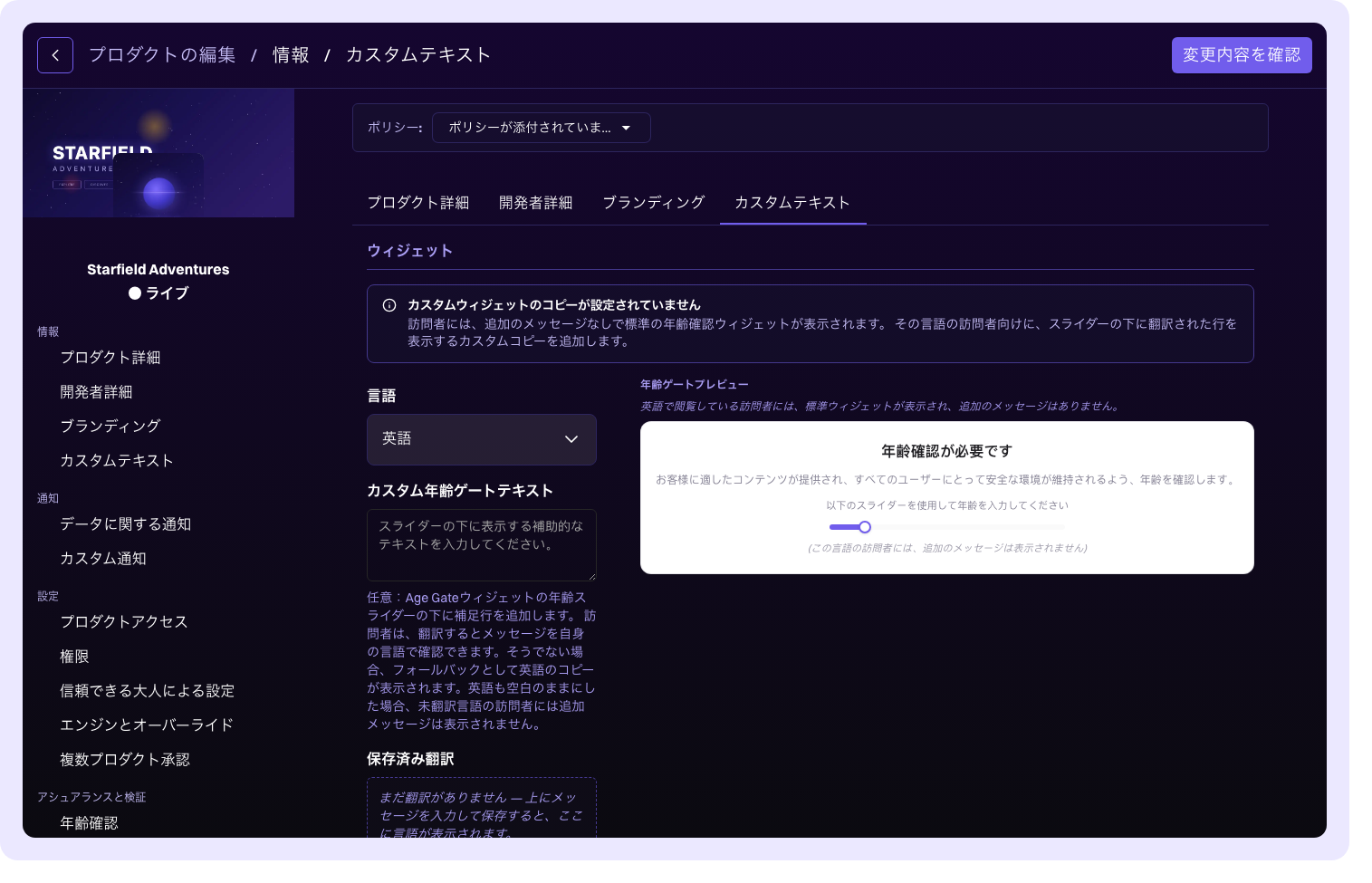Open 権限 in the sidebar

click(x=74, y=657)
